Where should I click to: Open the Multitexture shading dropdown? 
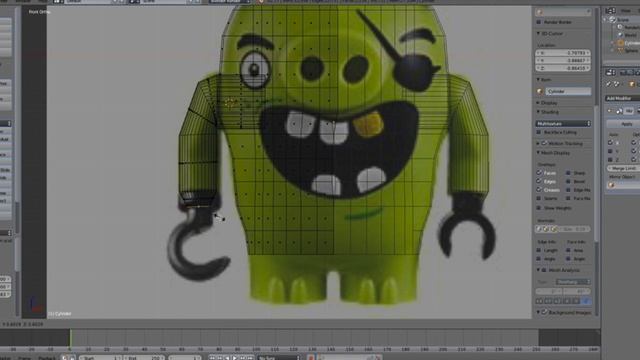563,124
